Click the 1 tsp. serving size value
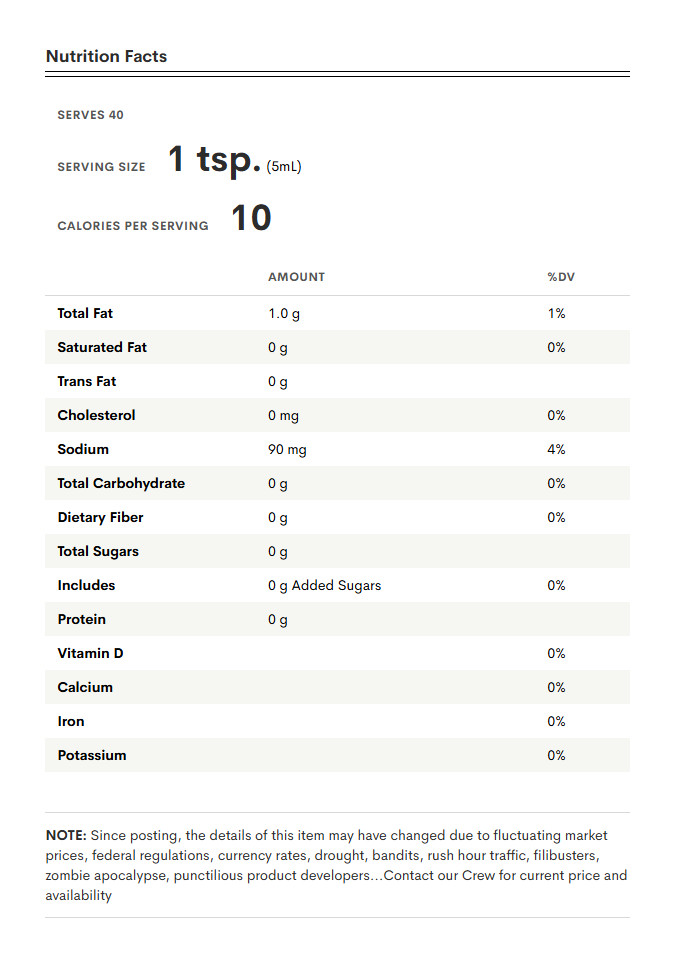This screenshot has width=686, height=957. (x=214, y=159)
